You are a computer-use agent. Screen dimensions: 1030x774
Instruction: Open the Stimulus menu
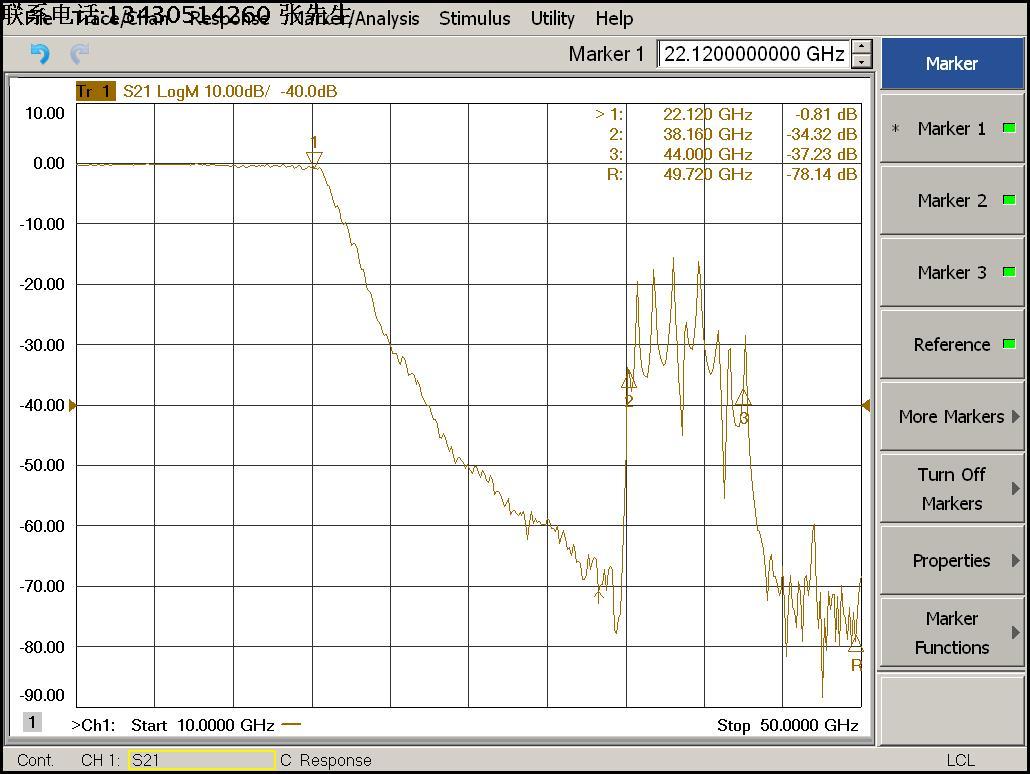[474, 18]
